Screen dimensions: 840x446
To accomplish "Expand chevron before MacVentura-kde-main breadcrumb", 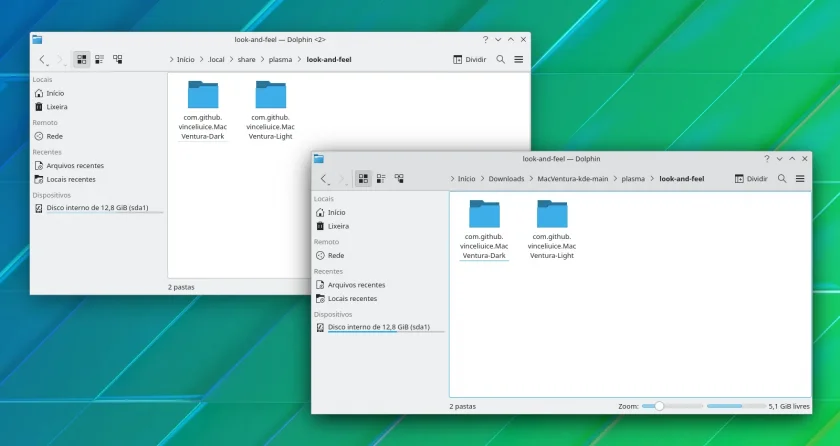I will pyautogui.click(x=531, y=179).
